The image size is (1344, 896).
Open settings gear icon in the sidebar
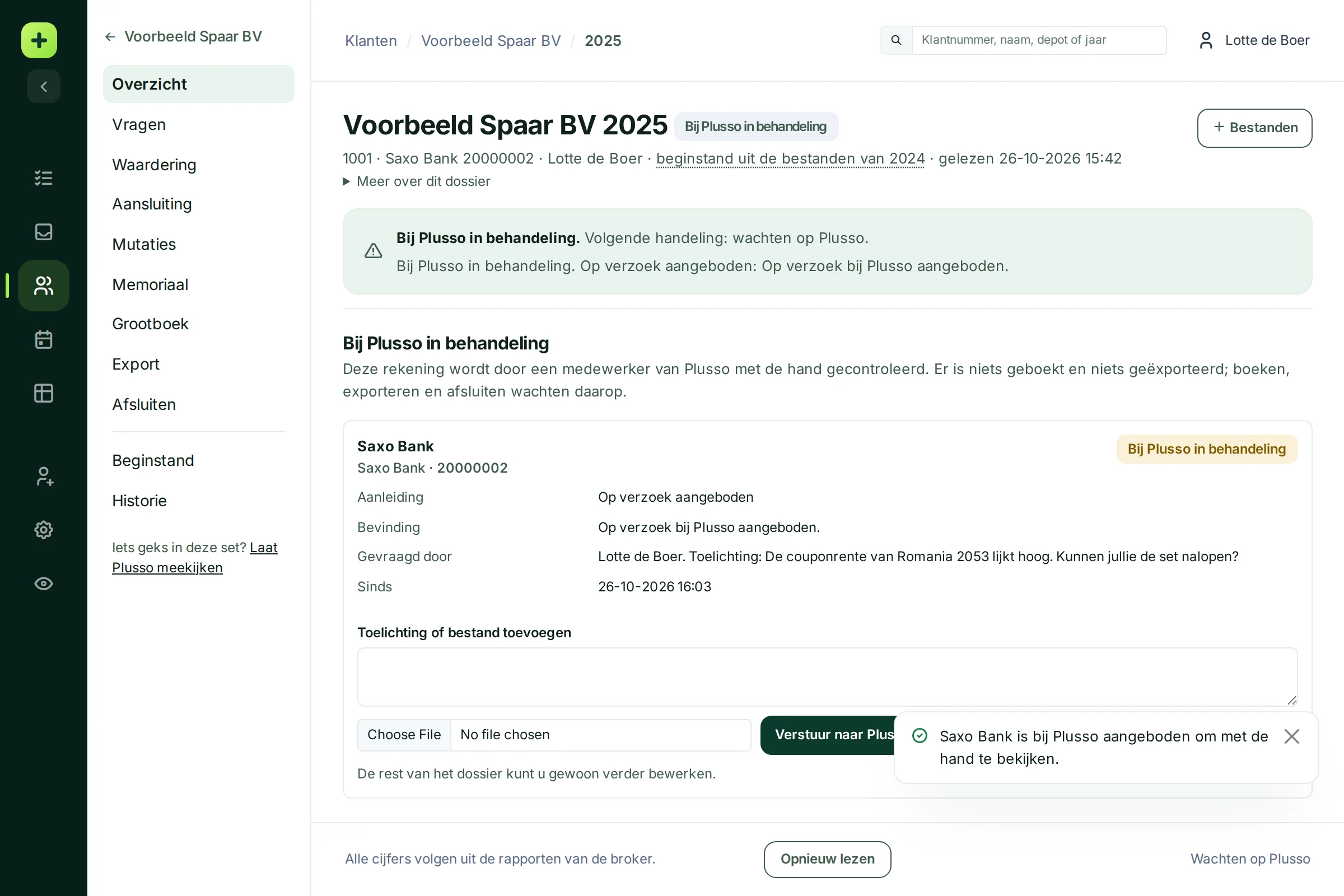coord(44,530)
